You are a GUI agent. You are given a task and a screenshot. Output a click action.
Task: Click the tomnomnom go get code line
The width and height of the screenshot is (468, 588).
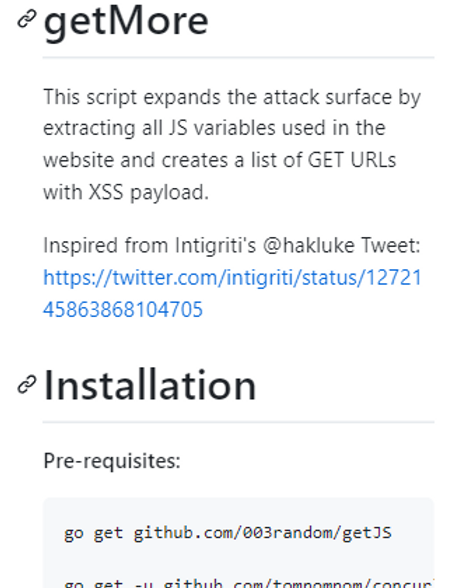(249, 583)
